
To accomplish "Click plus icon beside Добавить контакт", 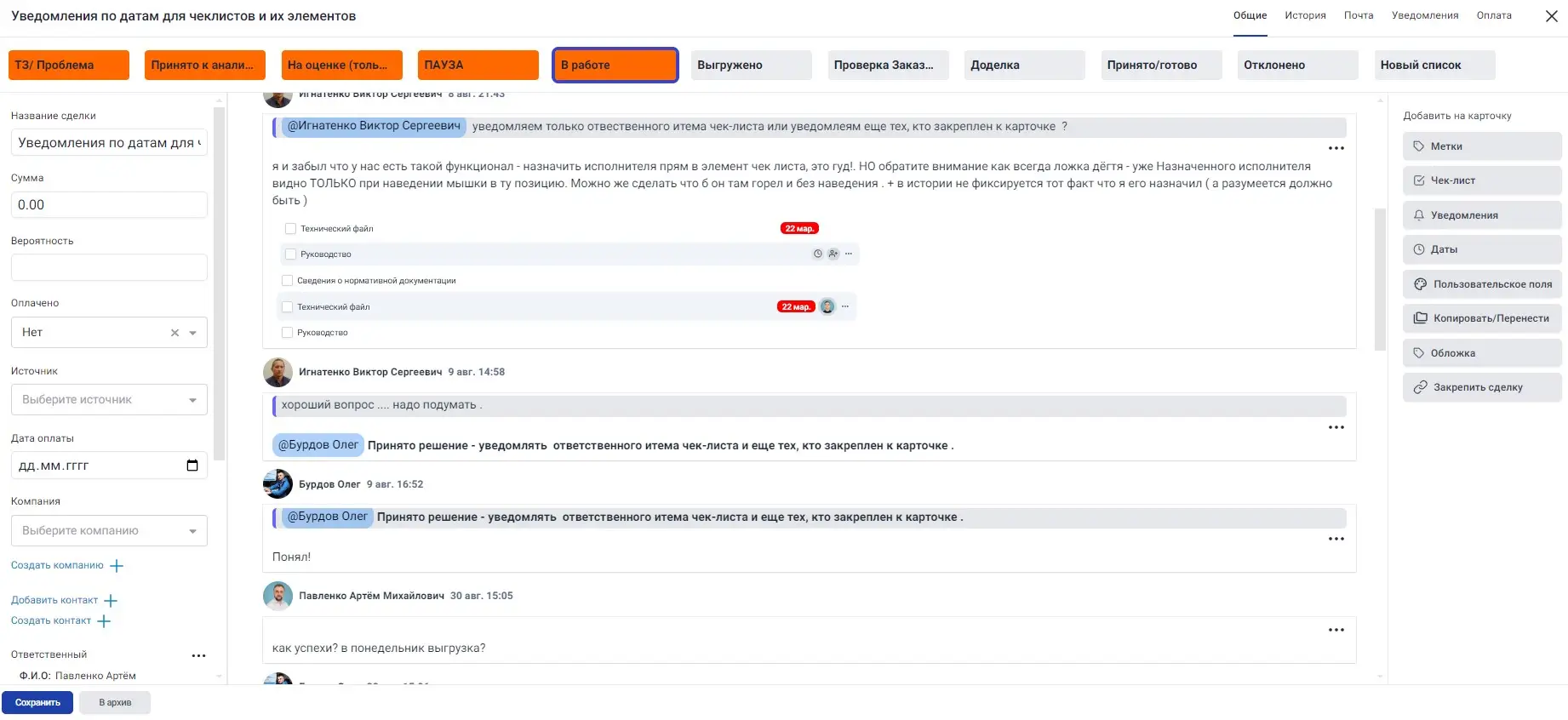I will (110, 601).
